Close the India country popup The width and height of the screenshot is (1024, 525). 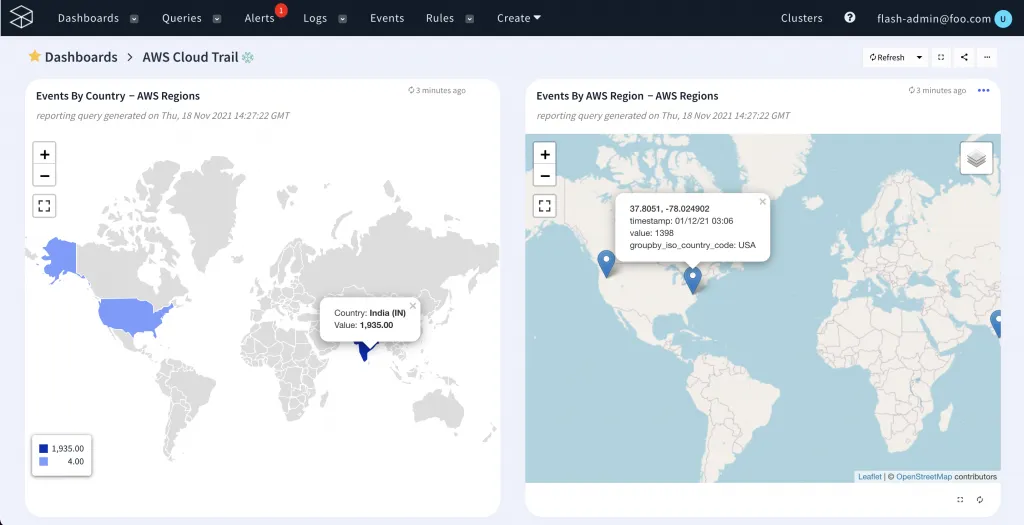click(413, 305)
